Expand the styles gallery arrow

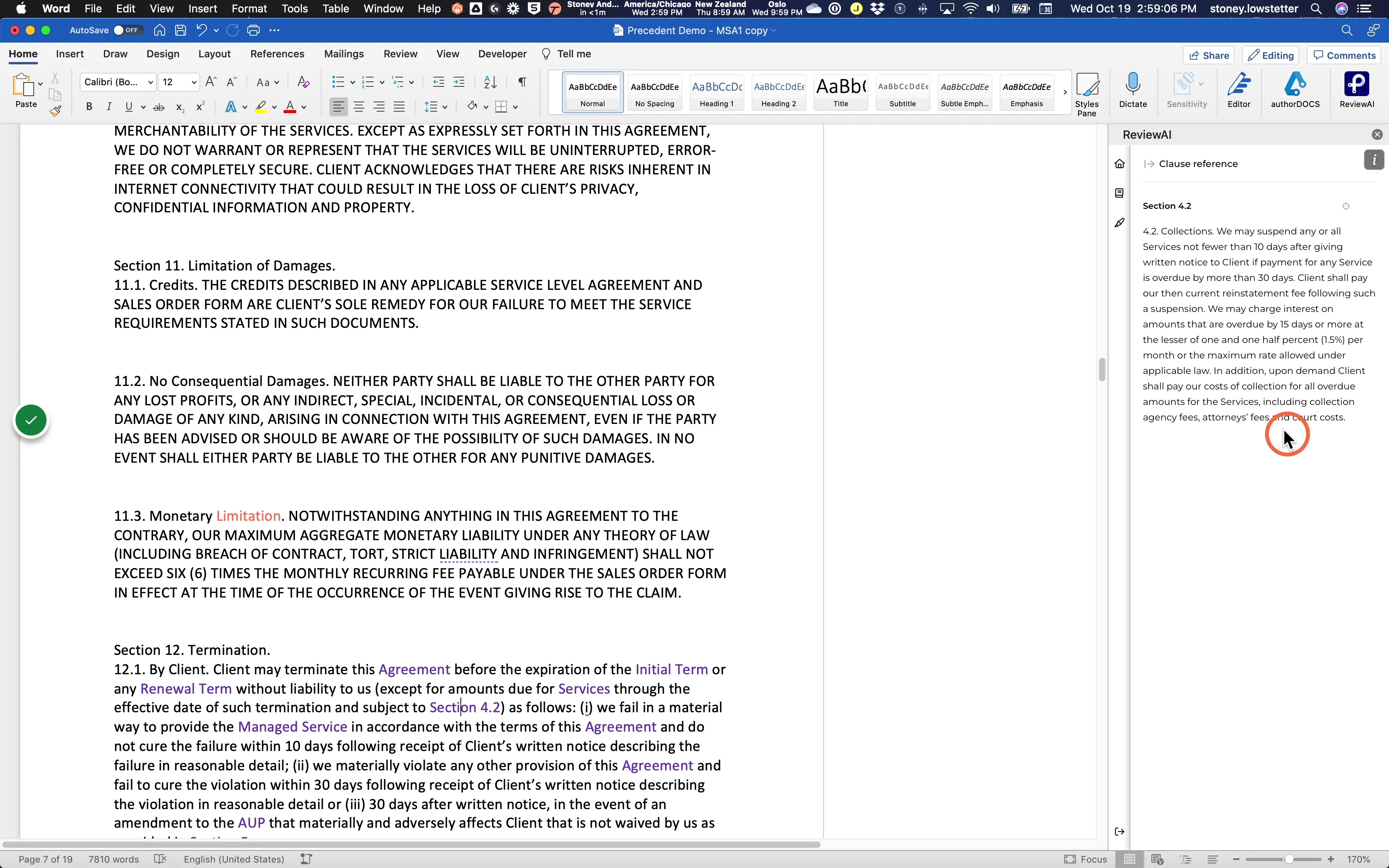pos(1065,92)
